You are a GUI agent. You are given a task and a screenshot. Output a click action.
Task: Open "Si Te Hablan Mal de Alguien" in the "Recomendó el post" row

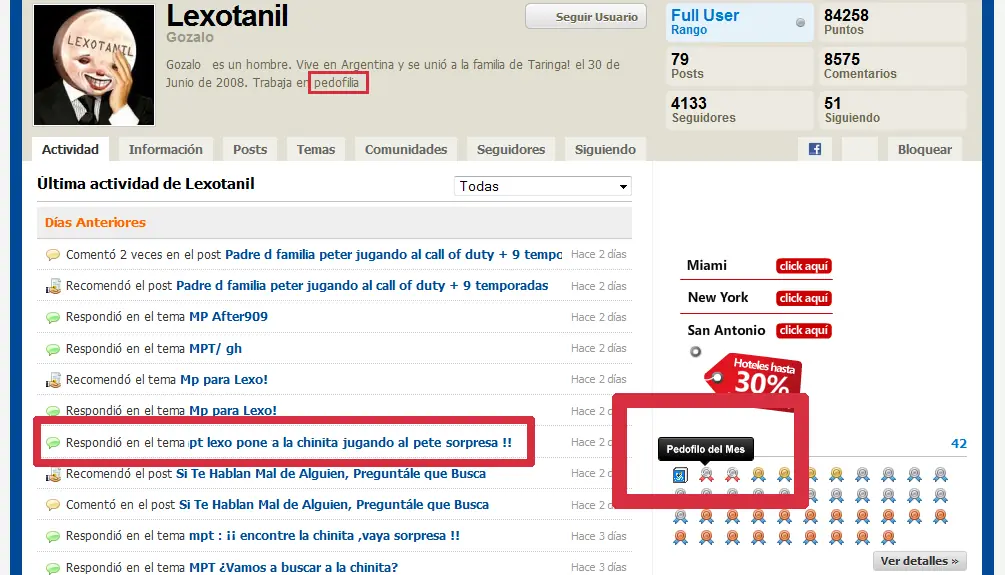(331, 474)
